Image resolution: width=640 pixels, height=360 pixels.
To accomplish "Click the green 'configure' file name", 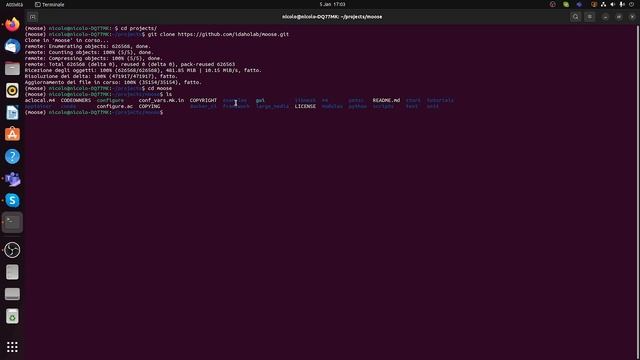I will pos(110,100).
